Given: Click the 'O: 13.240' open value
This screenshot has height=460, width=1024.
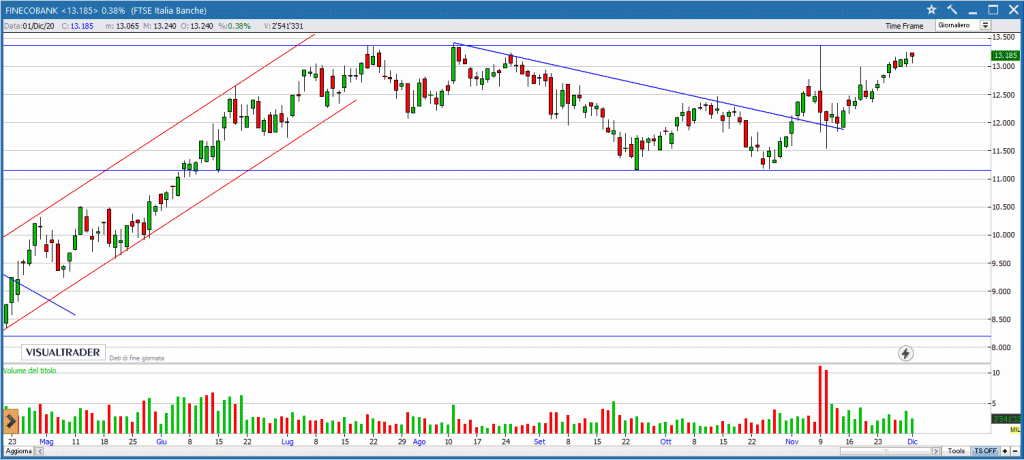Looking at the screenshot, I should (x=197, y=26).
